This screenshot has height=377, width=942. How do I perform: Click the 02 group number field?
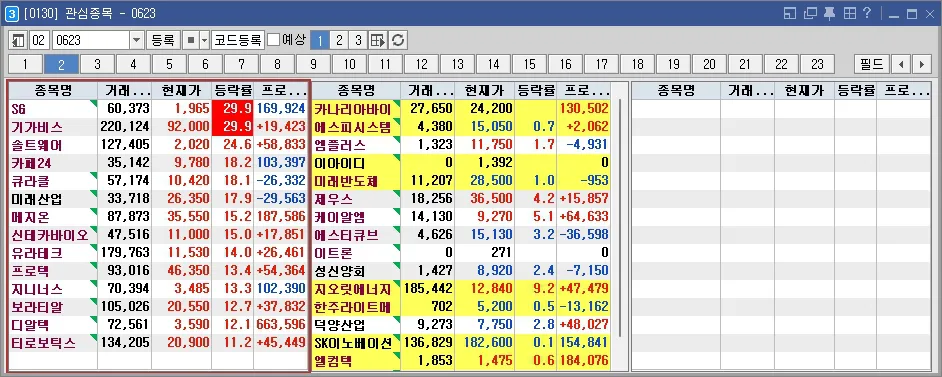pos(39,41)
